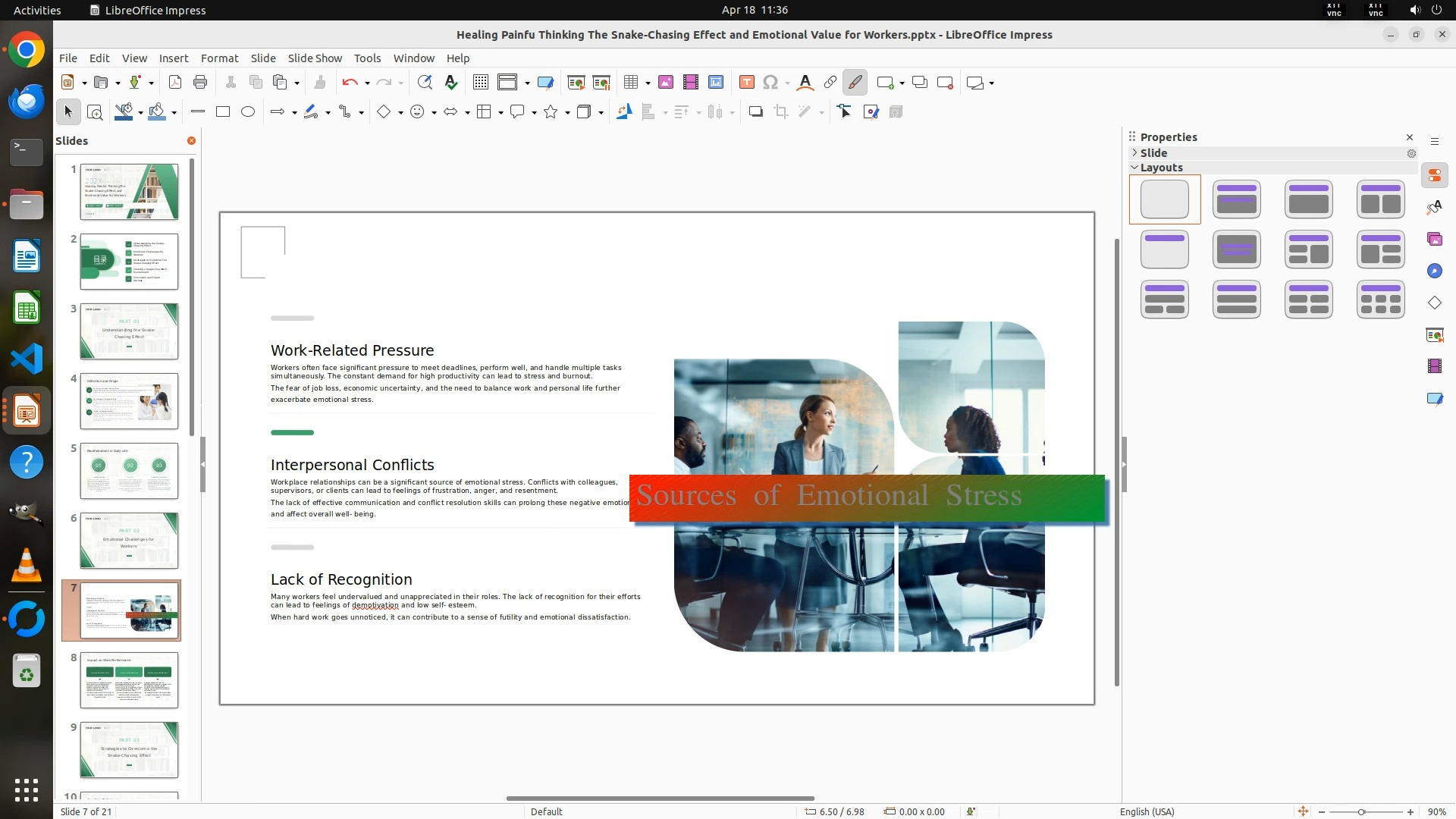Toggle the Show Draw Functions button
Image resolution: width=1456 pixels, height=819 pixels.
(855, 83)
